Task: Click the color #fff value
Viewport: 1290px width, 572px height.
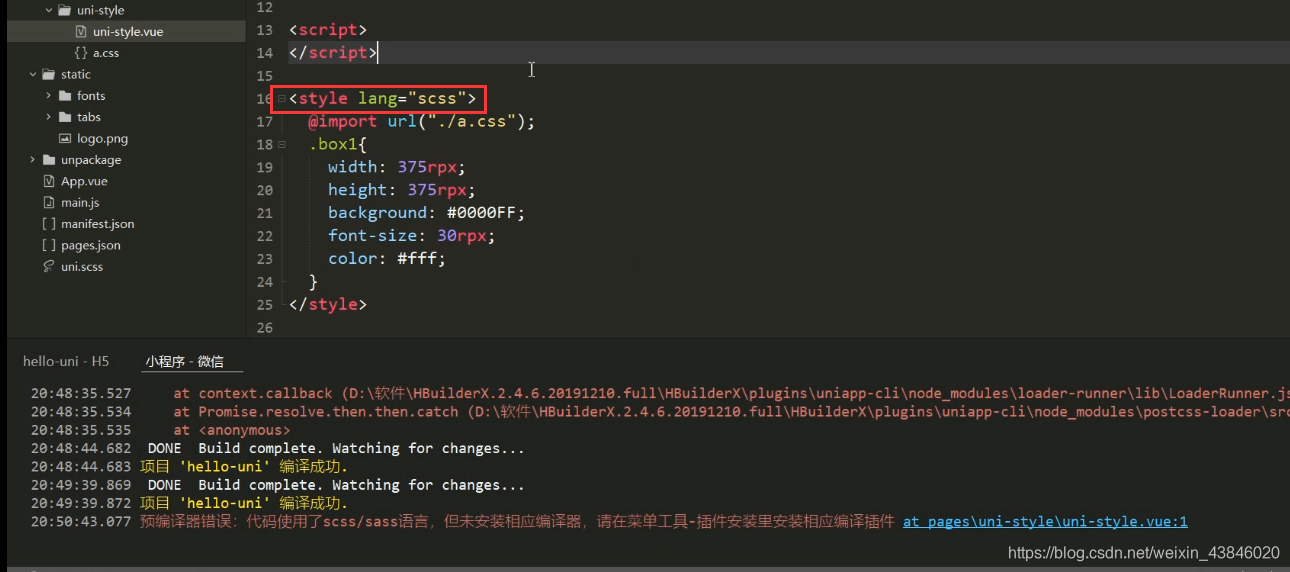Action: click(x=416, y=258)
